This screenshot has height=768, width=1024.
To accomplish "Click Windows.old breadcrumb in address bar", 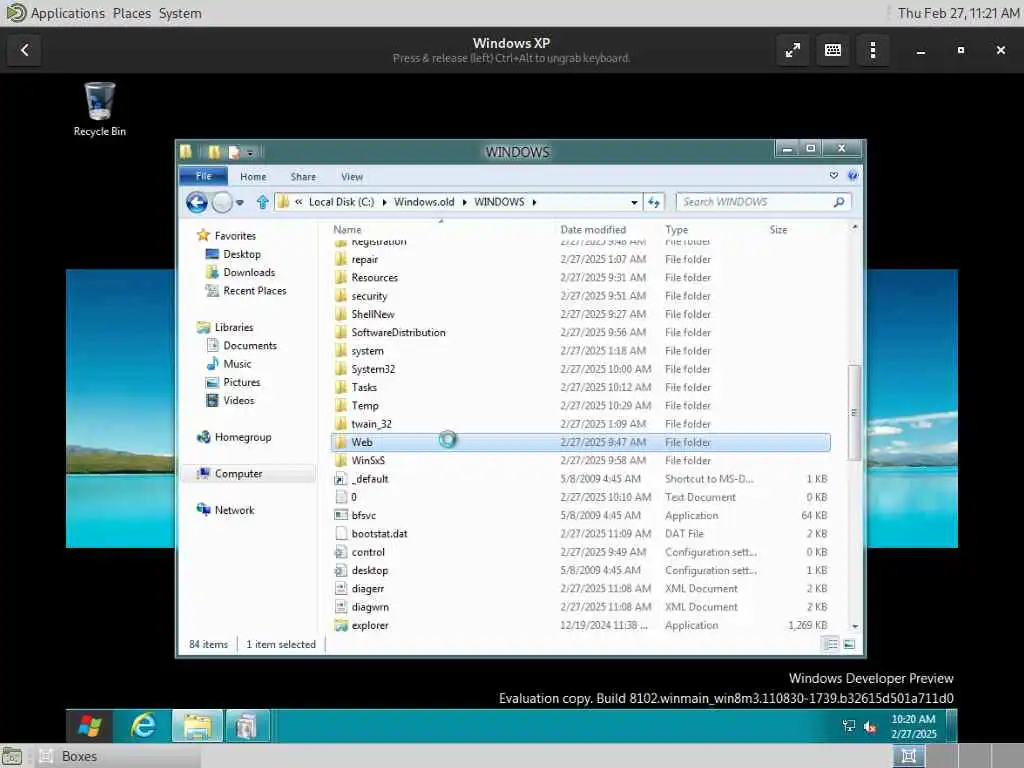I will [424, 202].
